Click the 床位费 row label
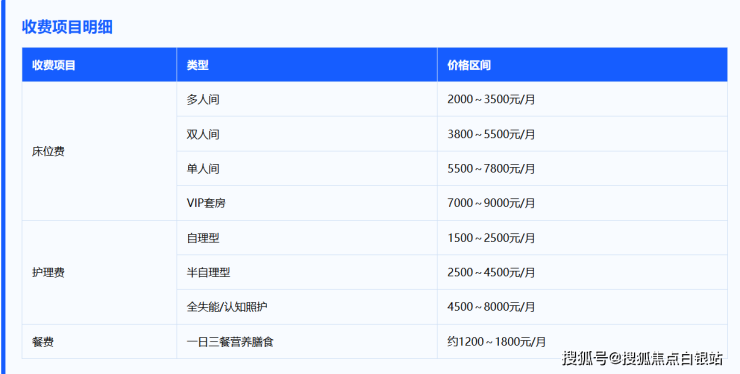The height and width of the screenshot is (374, 740). pos(48,152)
